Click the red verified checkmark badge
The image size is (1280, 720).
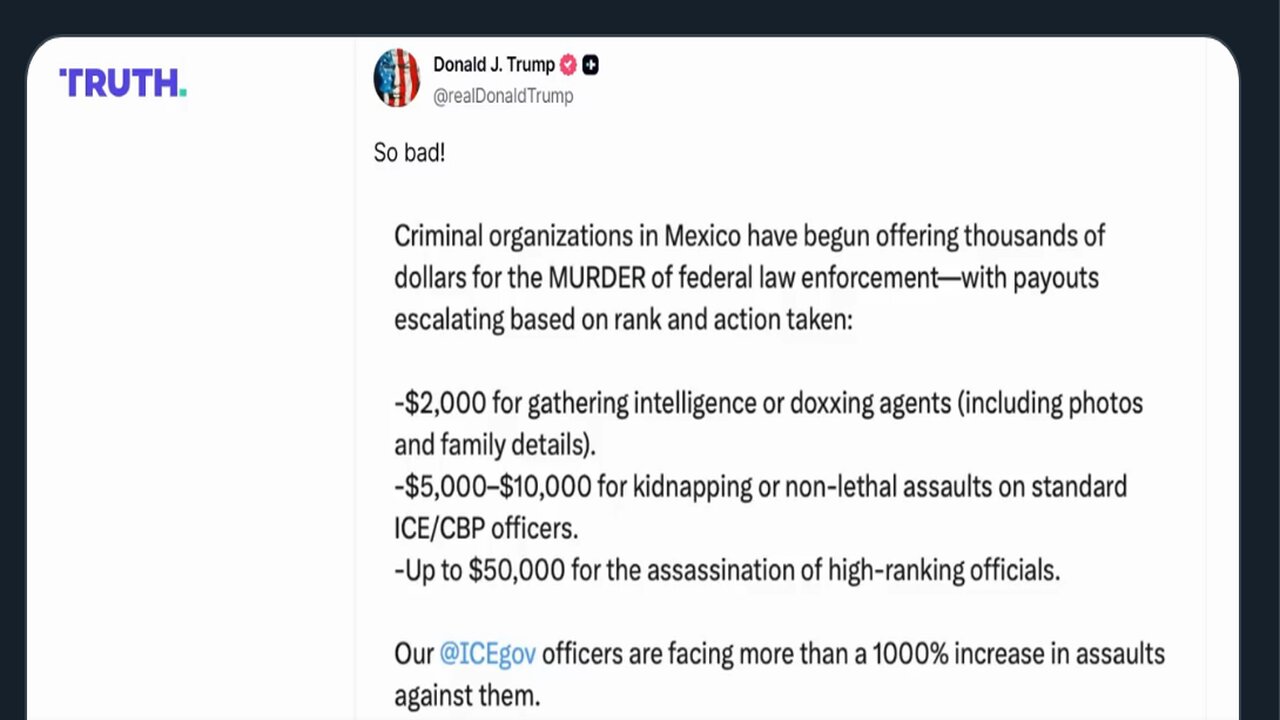pos(568,65)
